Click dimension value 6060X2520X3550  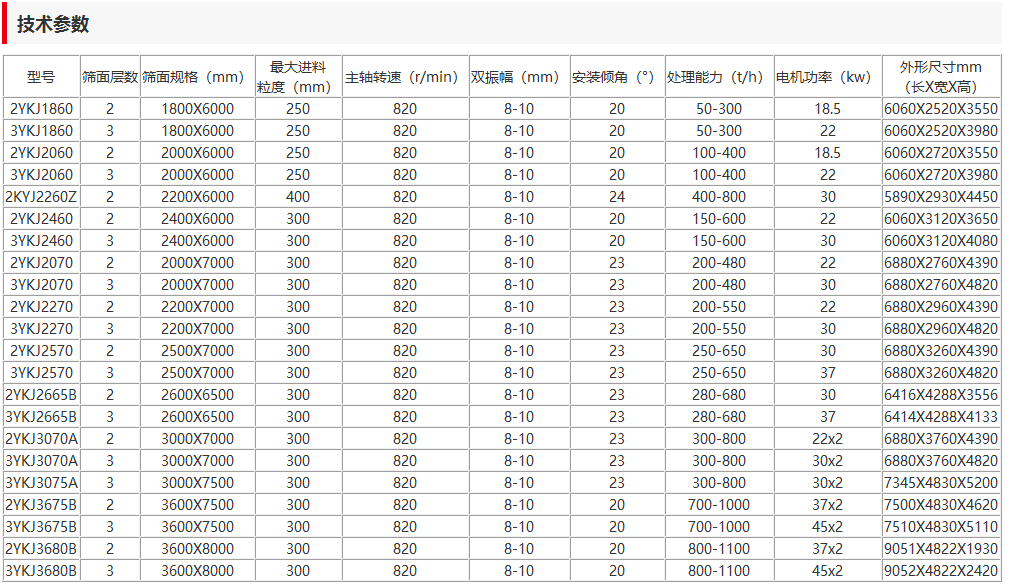point(941,109)
